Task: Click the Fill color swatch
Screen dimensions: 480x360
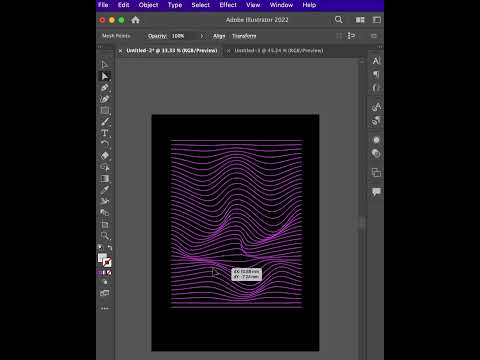Action: tap(102, 258)
